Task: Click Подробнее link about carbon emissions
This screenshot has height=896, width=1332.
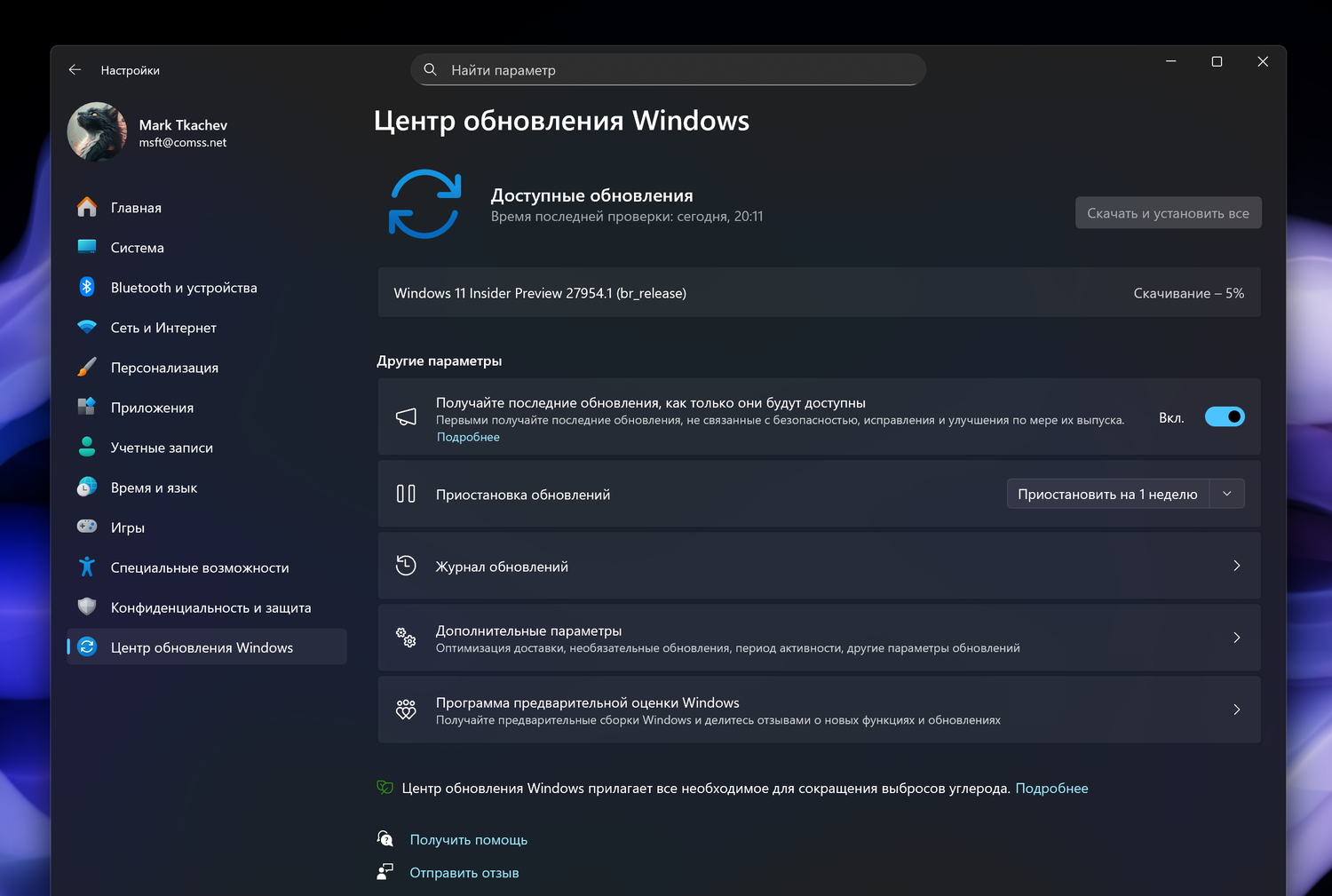Action: point(1052,788)
